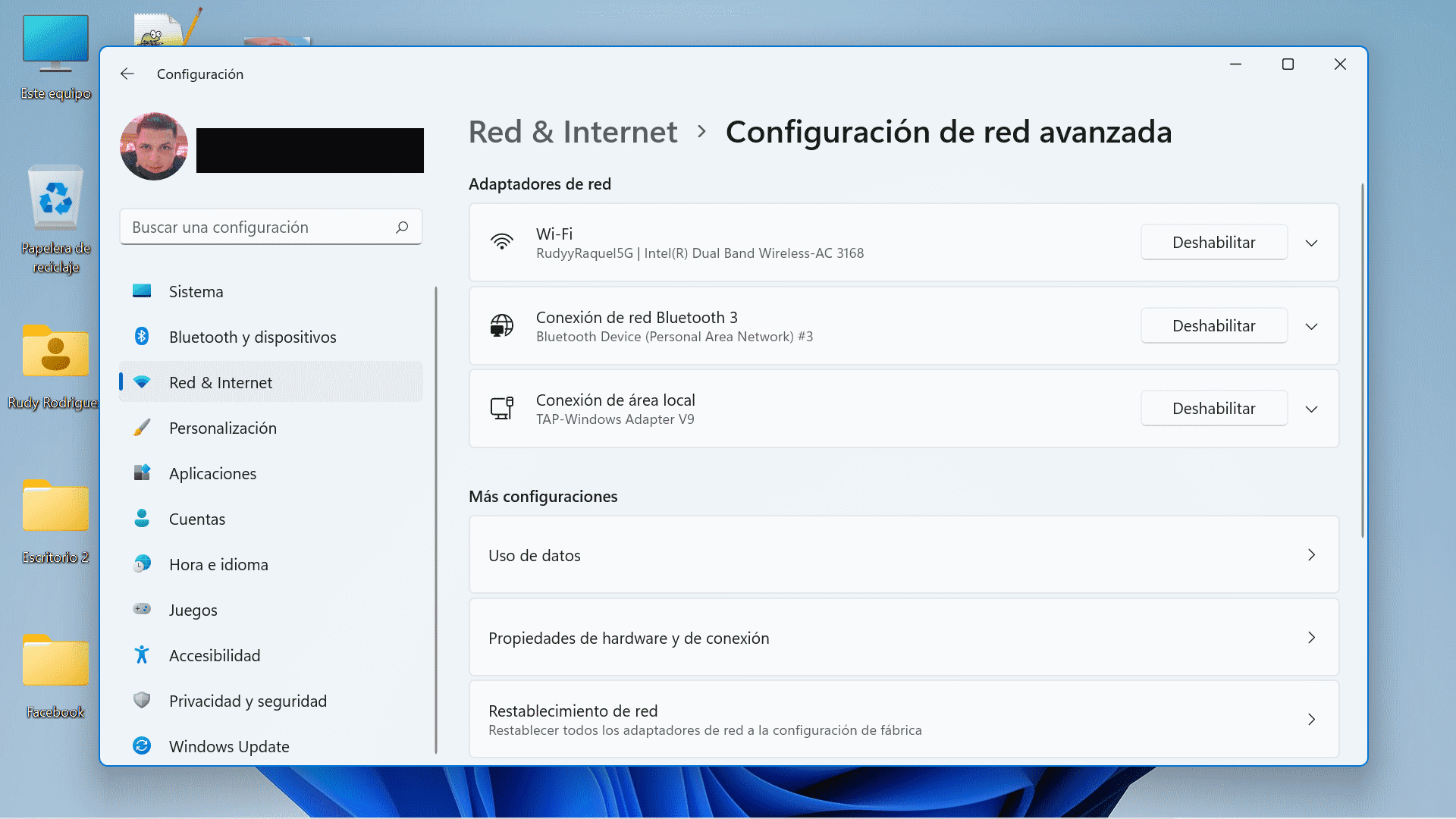Click the TAP-Windows Adapter V9 text

615,419
